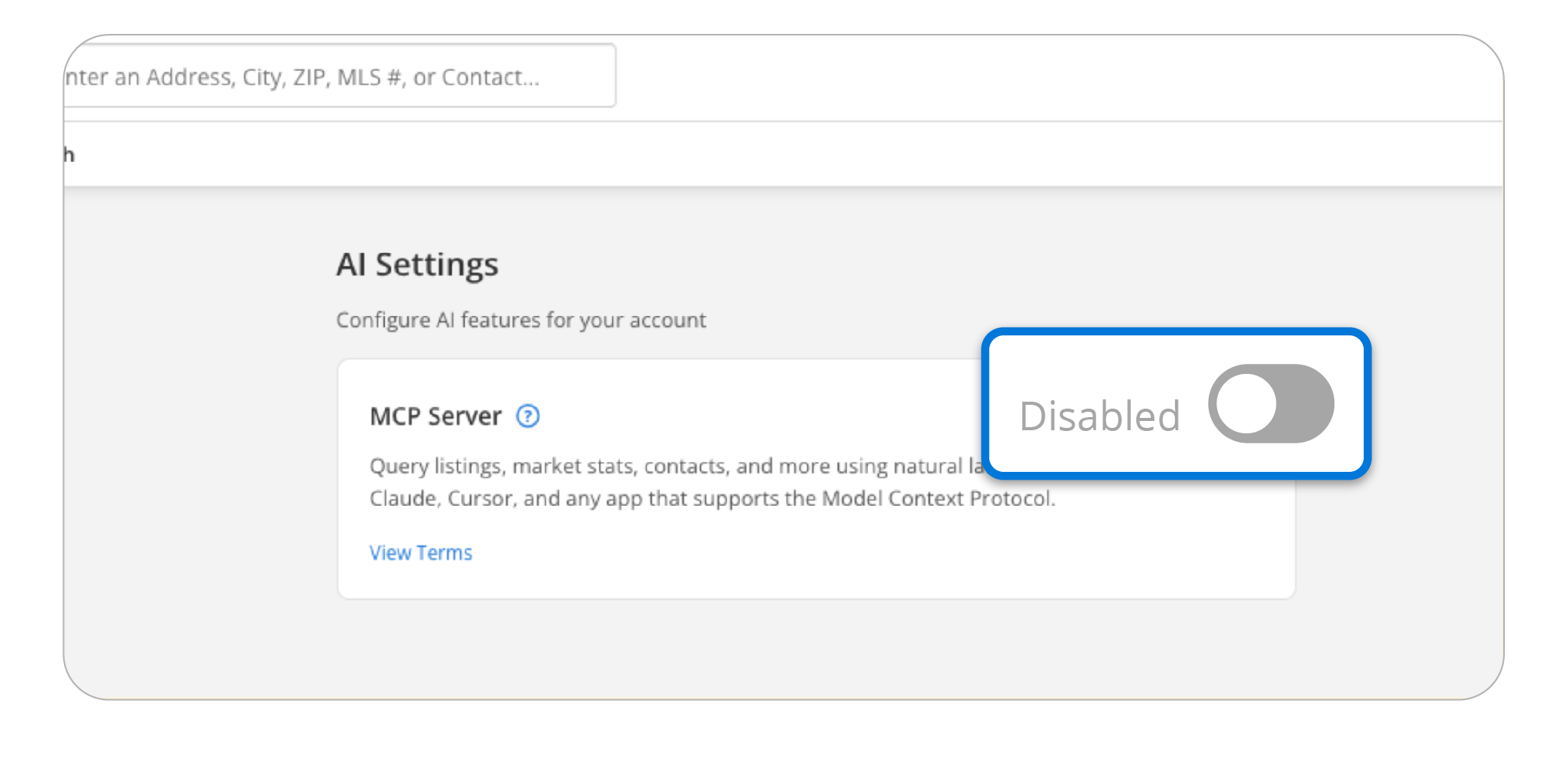This screenshot has width=1568, height=761.
Task: Click the MCP Server card title
Action: 436,416
